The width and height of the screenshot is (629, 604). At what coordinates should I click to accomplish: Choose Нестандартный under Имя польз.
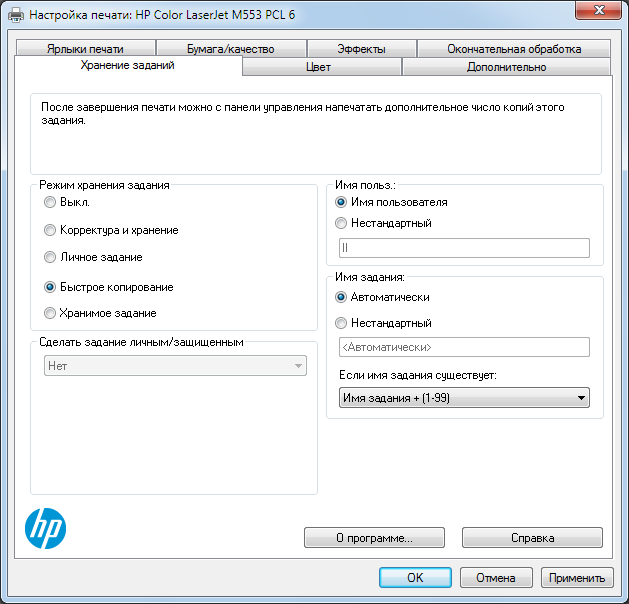coord(342,223)
